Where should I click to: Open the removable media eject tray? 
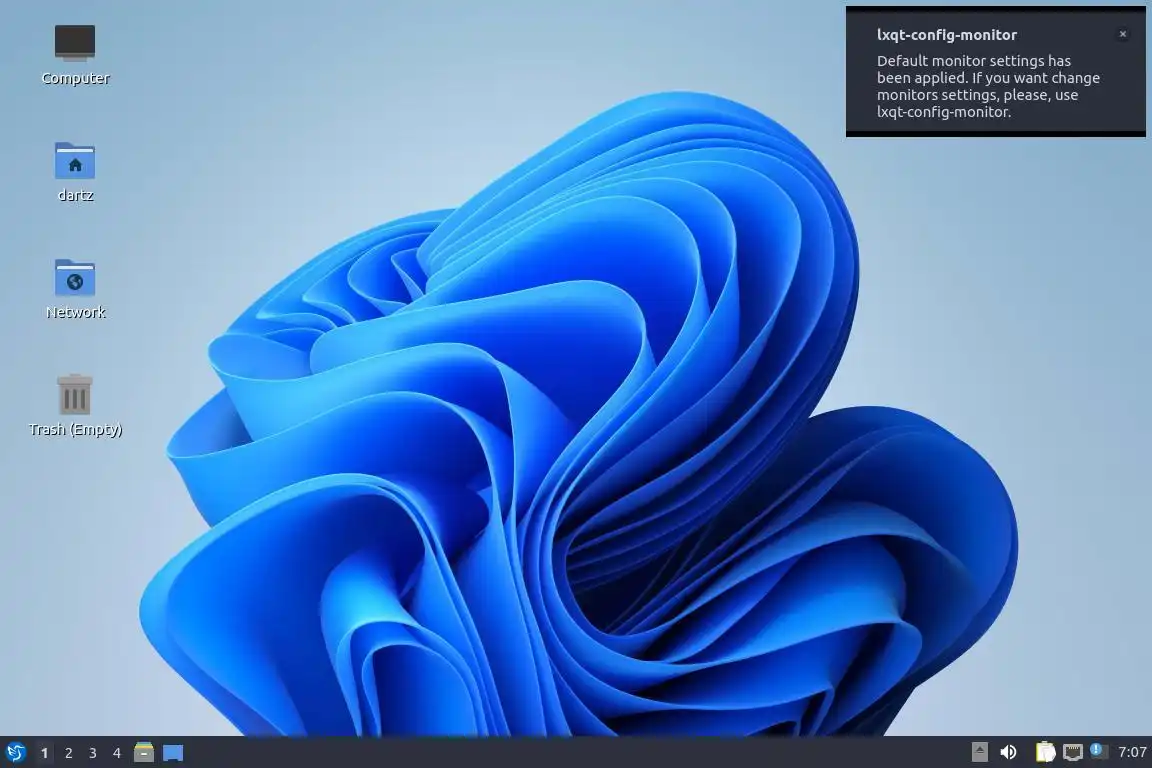(980, 752)
